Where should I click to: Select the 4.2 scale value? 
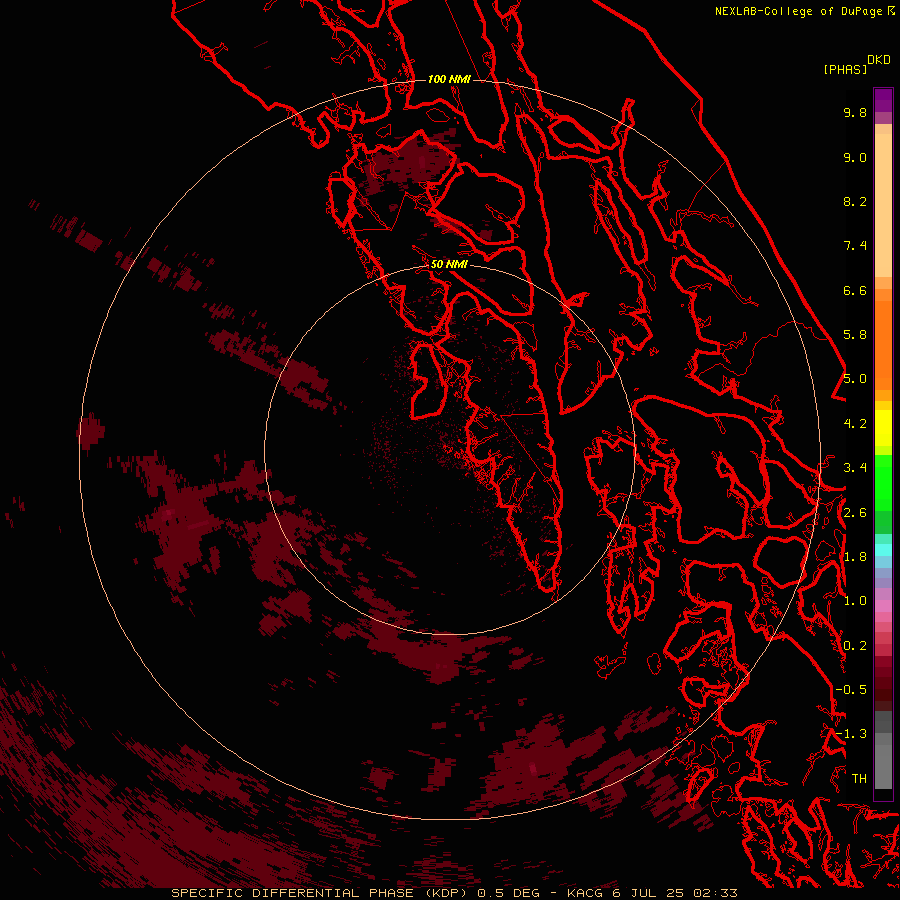[x=855, y=424]
